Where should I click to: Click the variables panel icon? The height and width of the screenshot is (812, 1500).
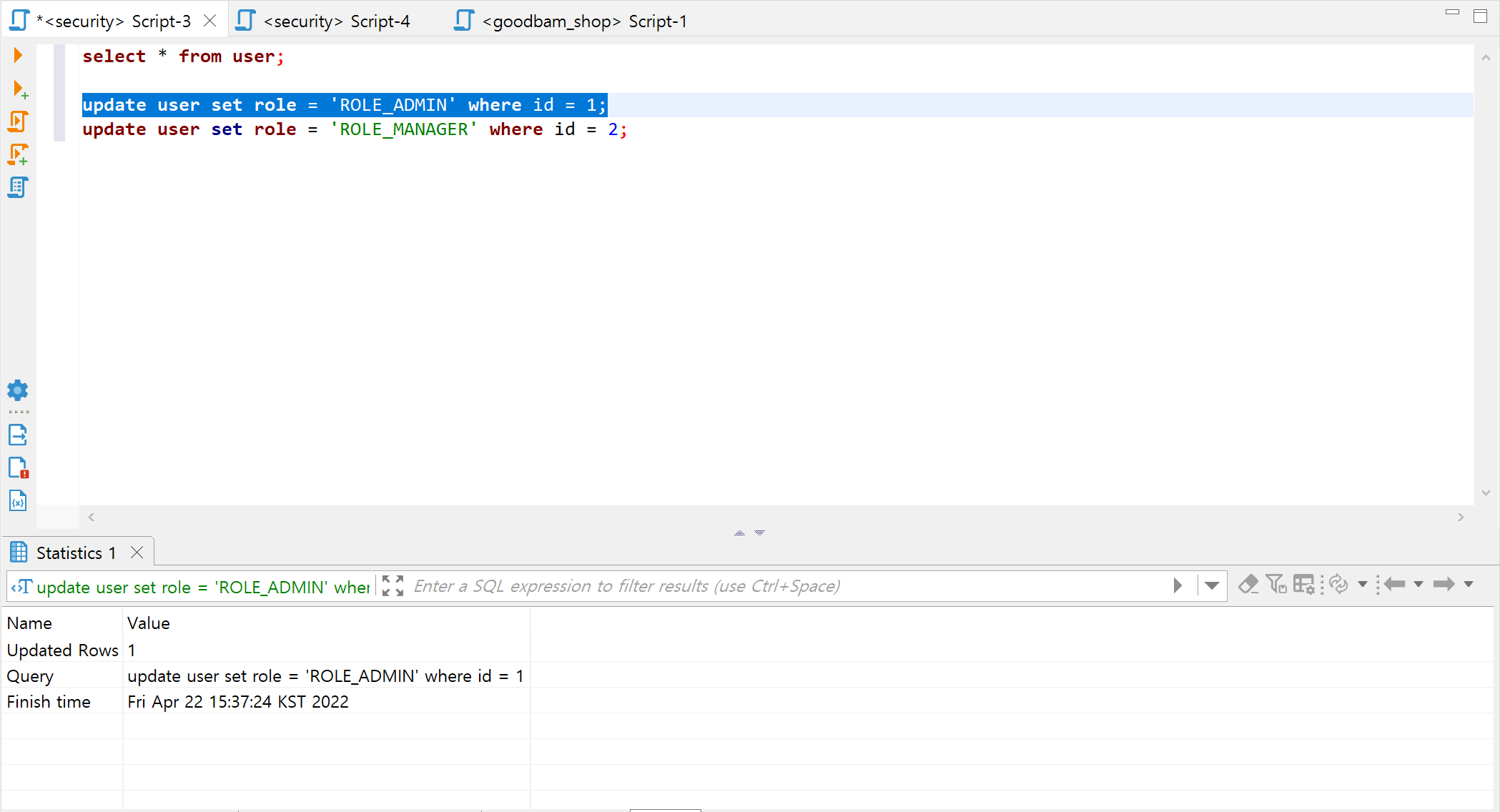click(18, 500)
